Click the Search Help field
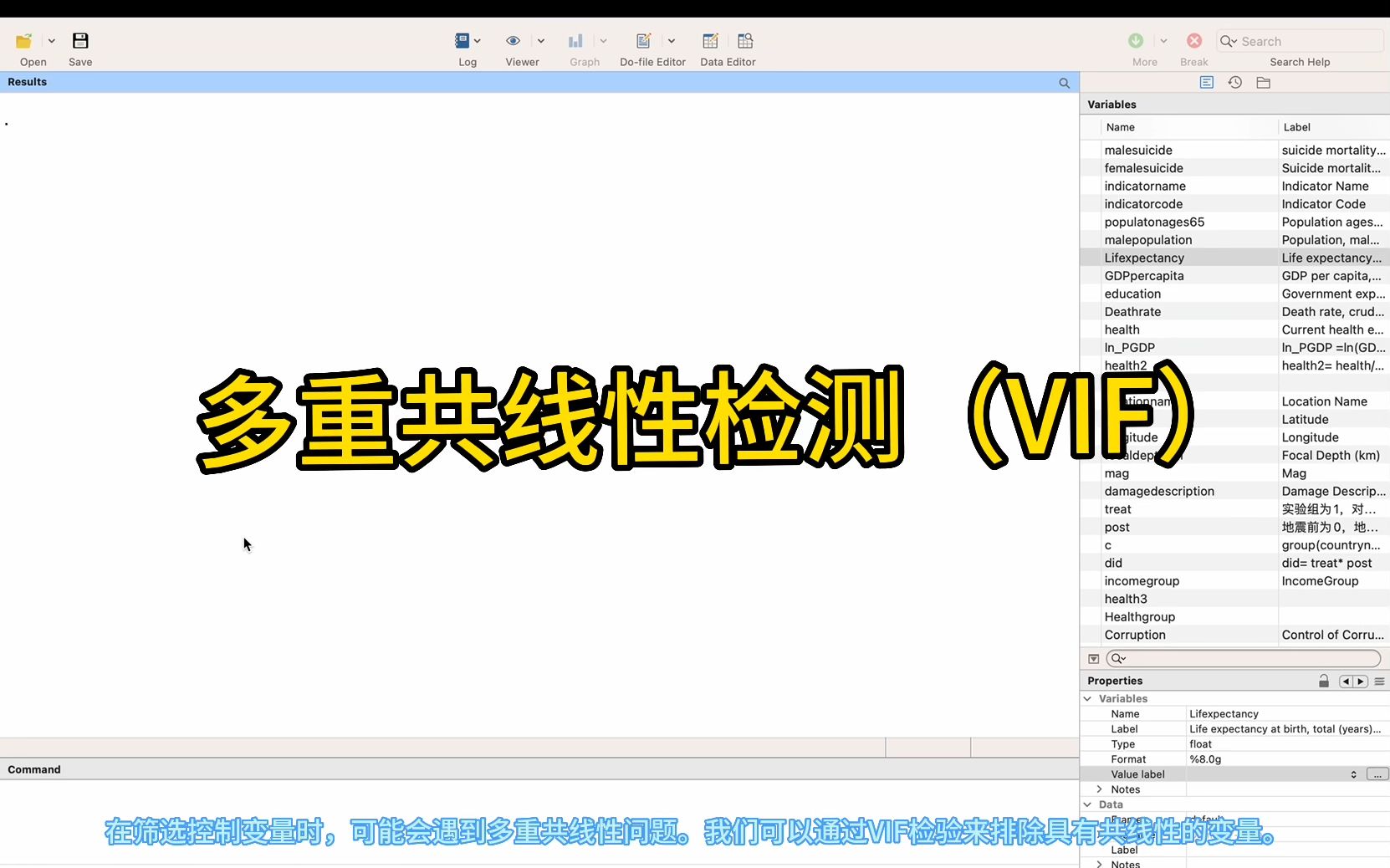 (x=1300, y=41)
